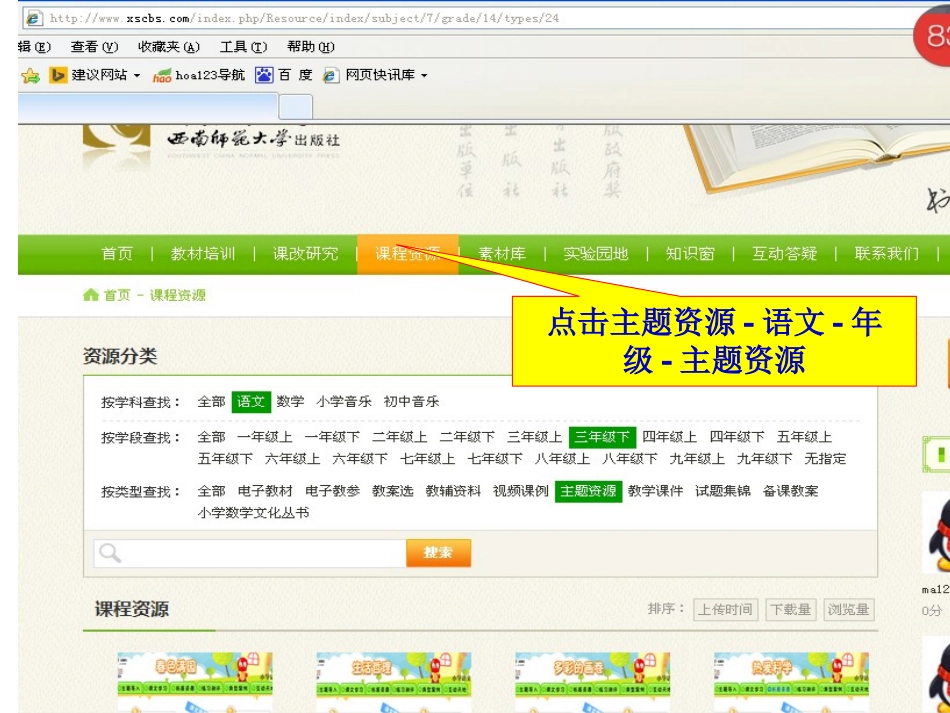The width and height of the screenshot is (950, 713).
Task: Sort by 上传时间
Action: (x=725, y=609)
